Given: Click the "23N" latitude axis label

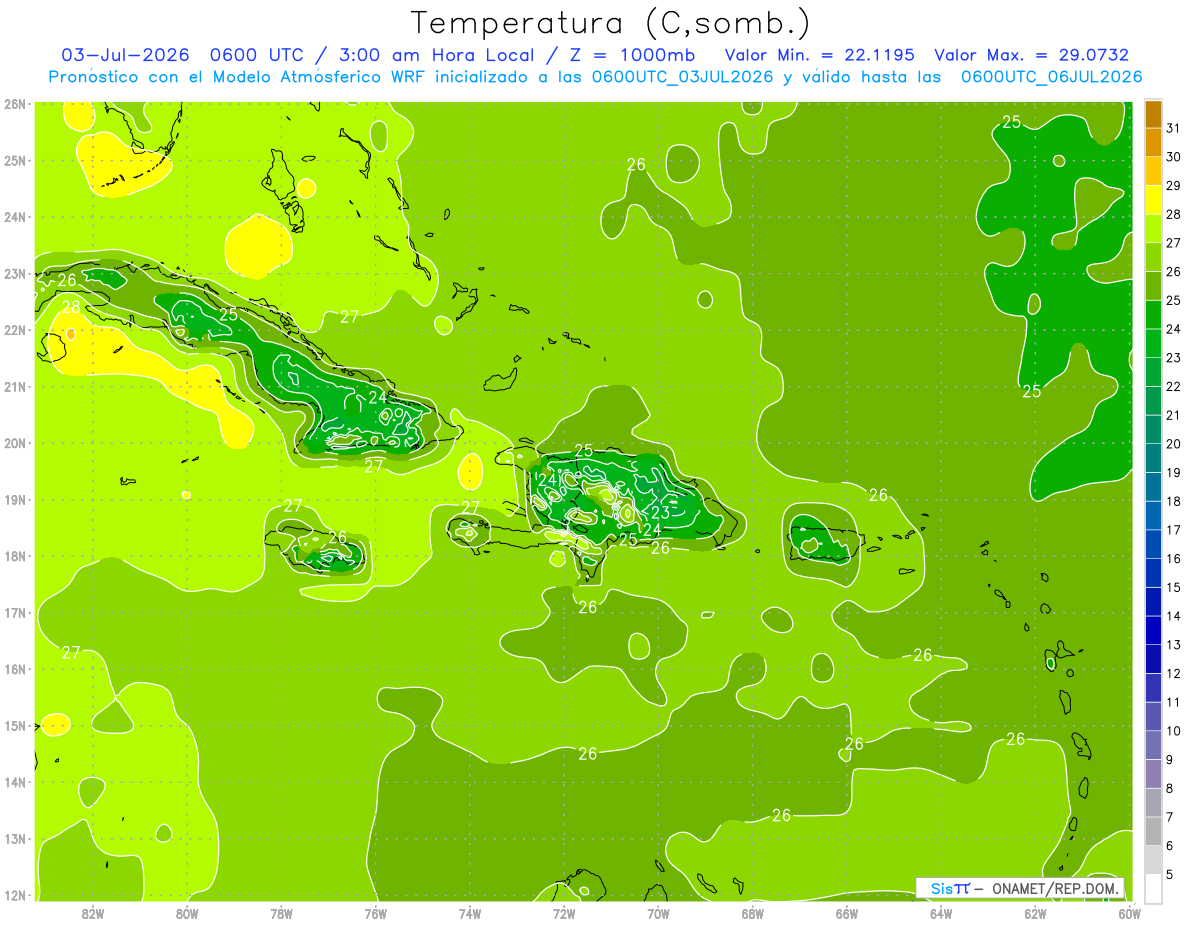Looking at the screenshot, I should click(x=14, y=274).
